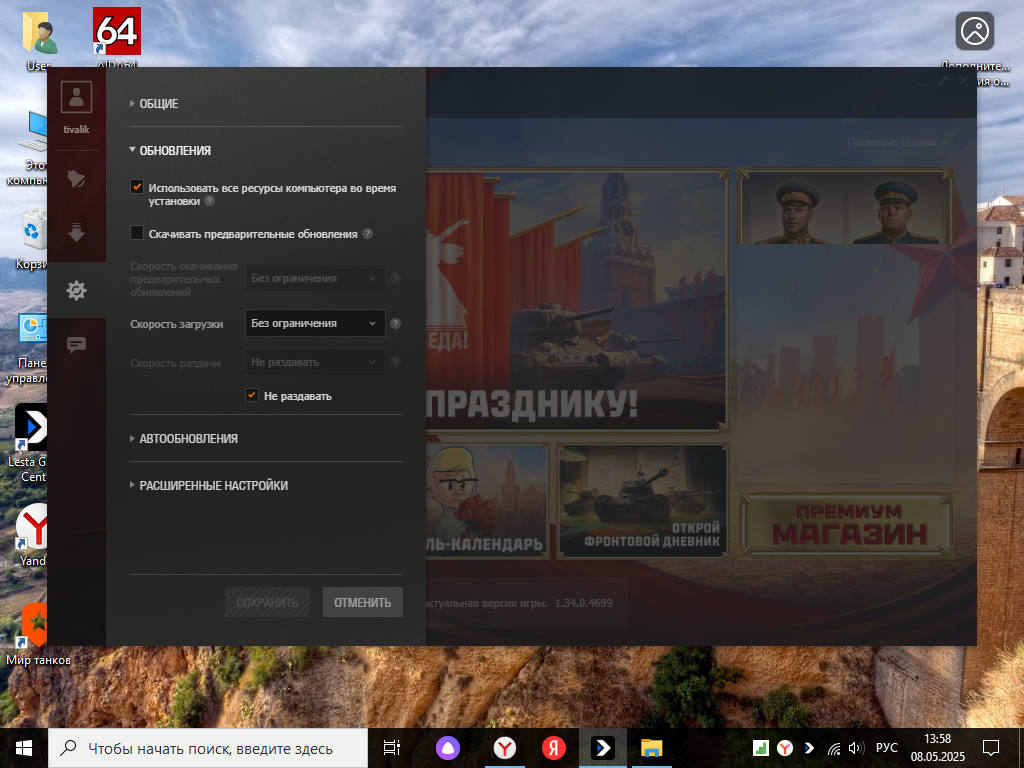Expand РАСШИРЕННЫЕ НАСТРОЙКИ section
The height and width of the screenshot is (768, 1024).
tap(208, 485)
